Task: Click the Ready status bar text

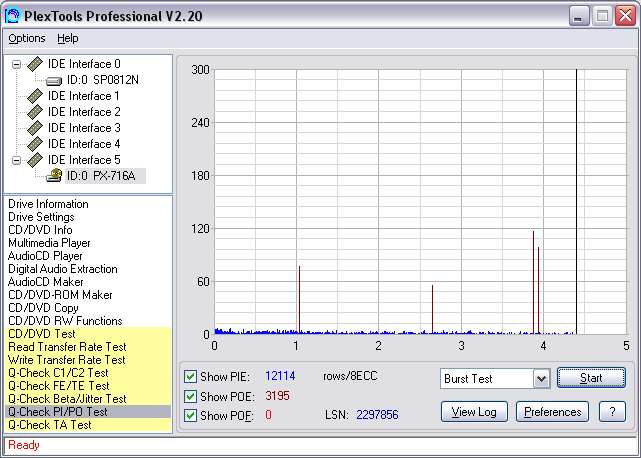Action: point(24,445)
